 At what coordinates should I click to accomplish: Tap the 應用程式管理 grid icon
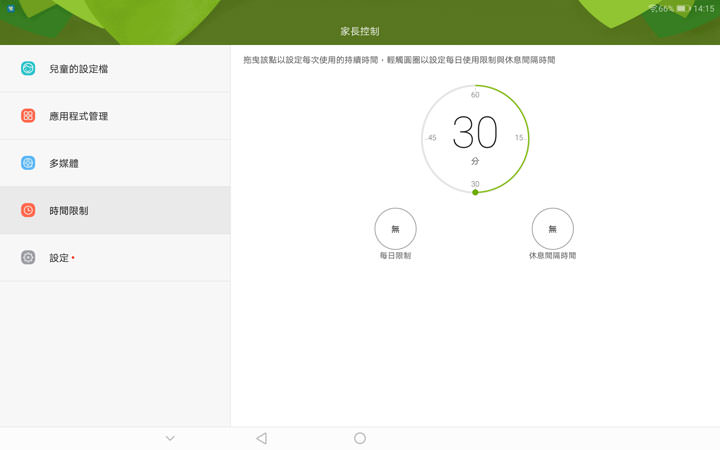pyautogui.click(x=28, y=116)
